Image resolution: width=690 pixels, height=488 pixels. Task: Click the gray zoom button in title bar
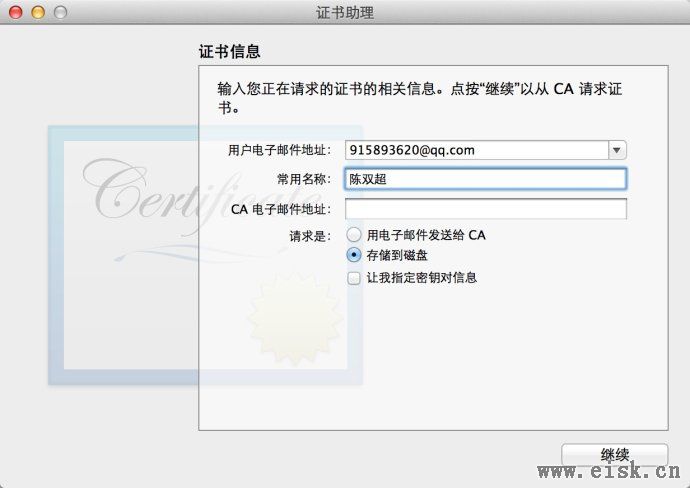click(x=60, y=12)
